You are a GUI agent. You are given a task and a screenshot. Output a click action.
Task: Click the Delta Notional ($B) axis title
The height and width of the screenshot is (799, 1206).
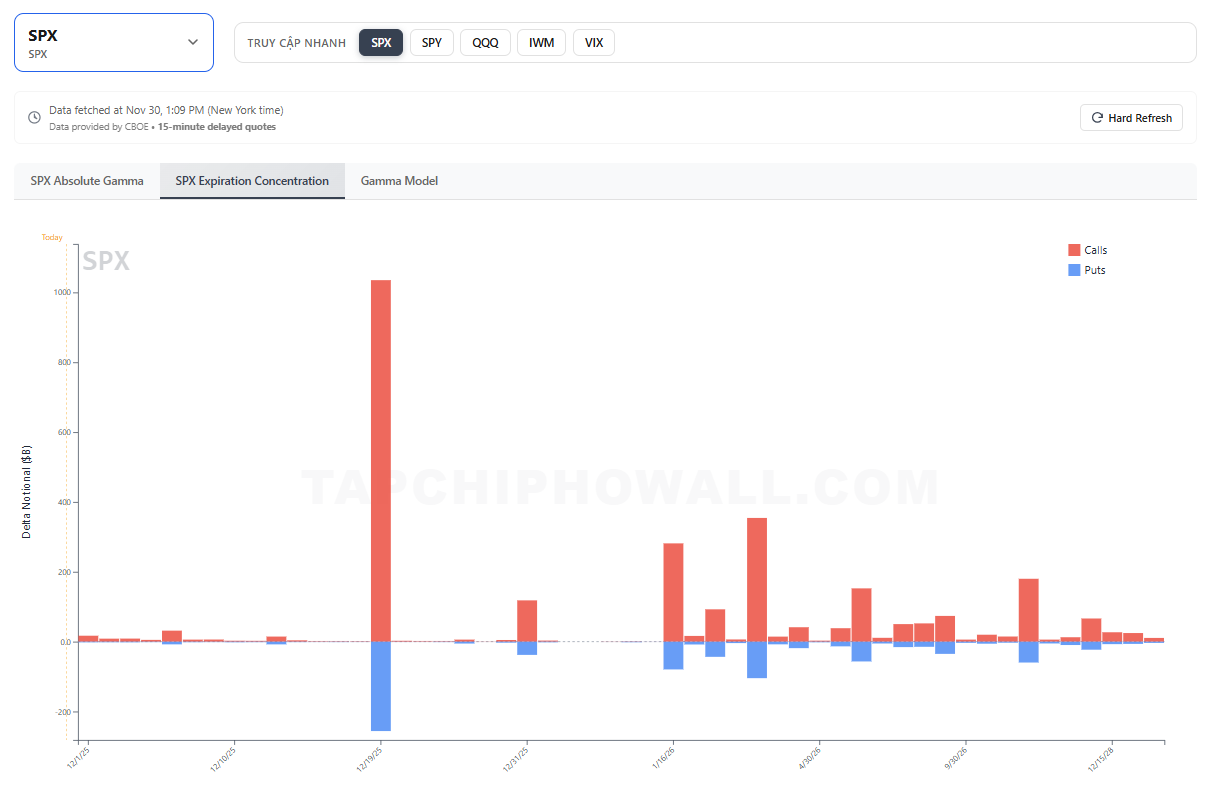[x=27, y=491]
